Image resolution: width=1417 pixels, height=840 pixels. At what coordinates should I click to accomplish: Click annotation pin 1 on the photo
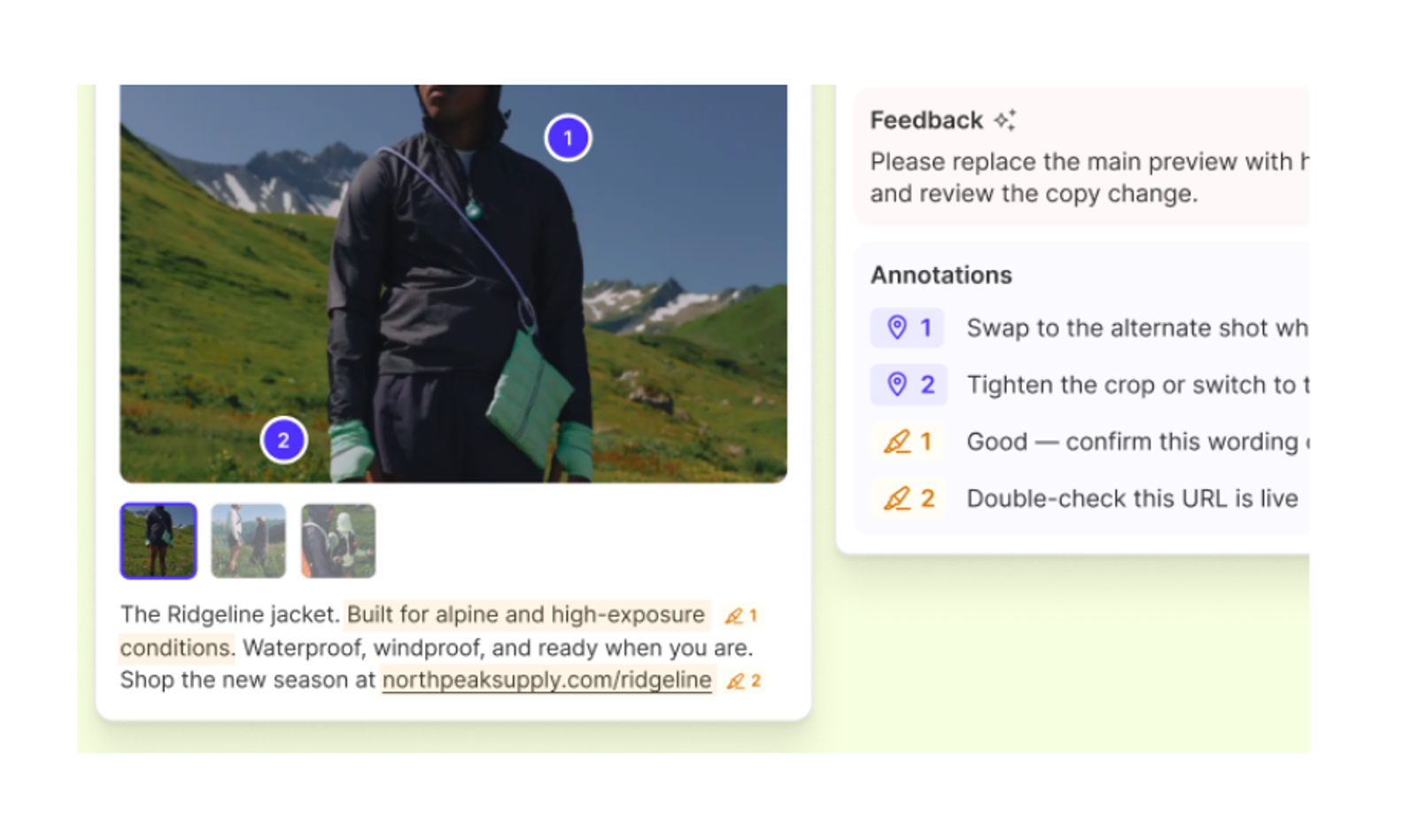[568, 138]
